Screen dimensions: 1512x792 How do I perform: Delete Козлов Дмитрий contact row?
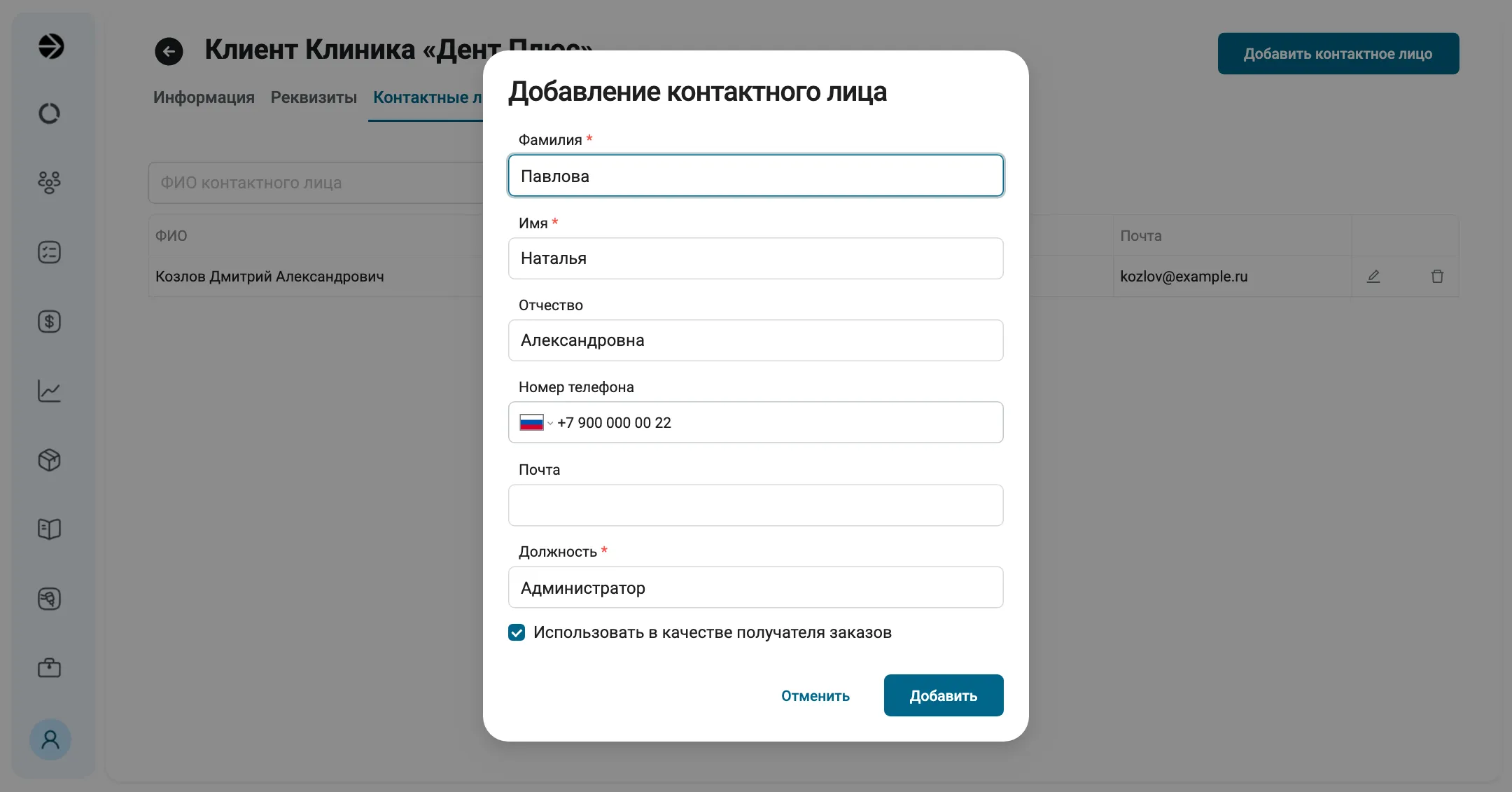click(x=1437, y=277)
